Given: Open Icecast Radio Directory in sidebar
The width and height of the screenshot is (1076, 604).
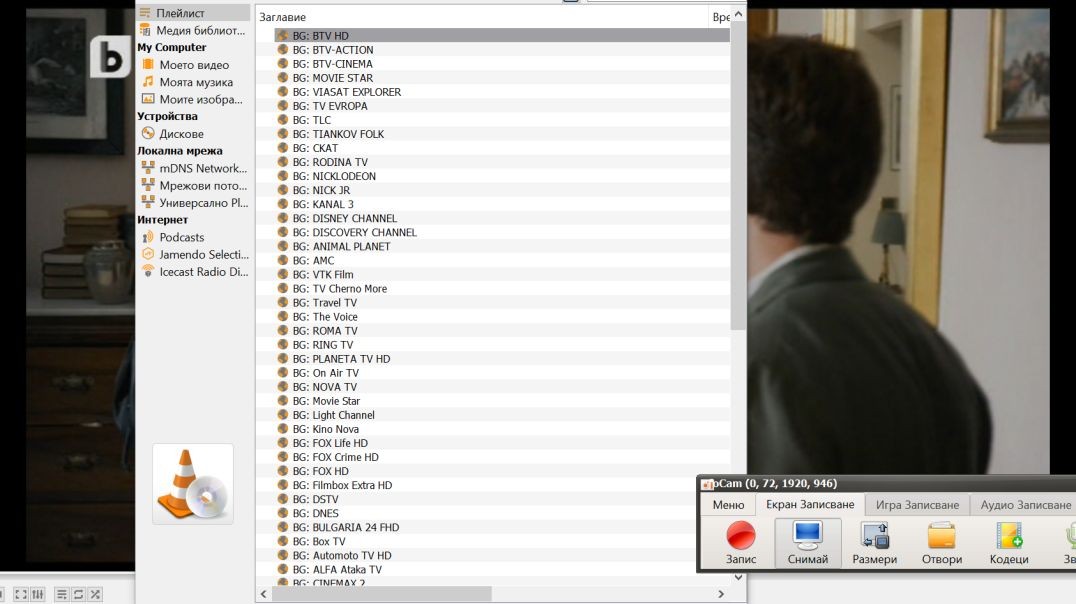Looking at the screenshot, I should [194, 272].
